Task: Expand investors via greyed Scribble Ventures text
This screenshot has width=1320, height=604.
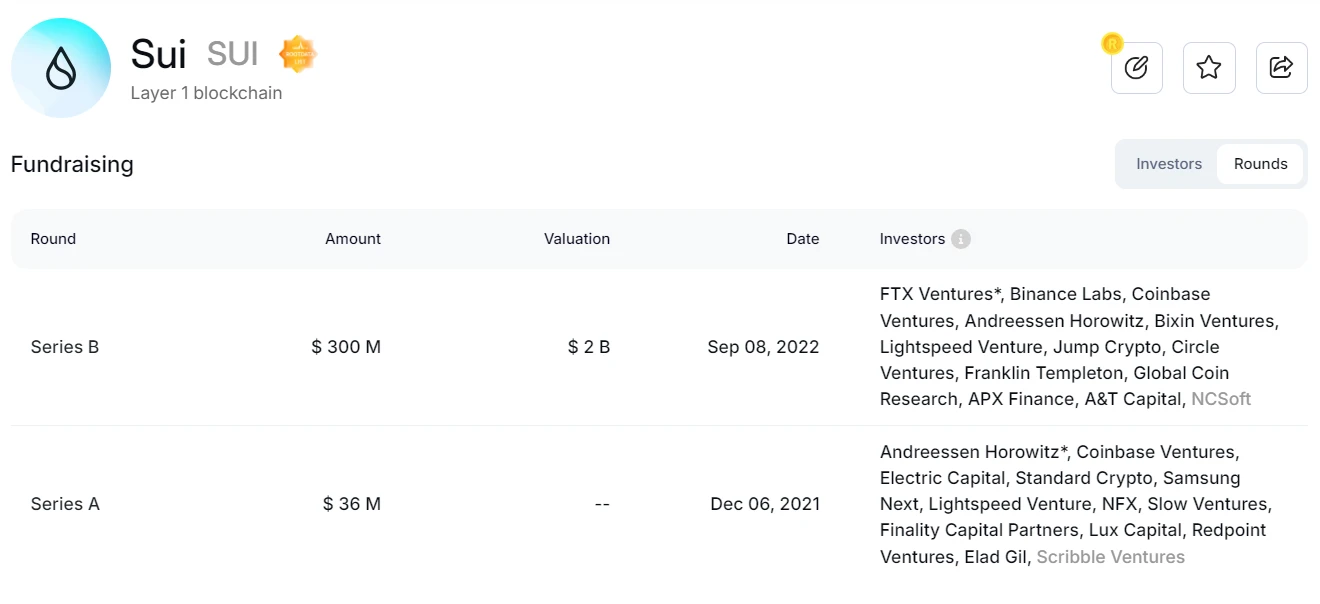Action: [x=1110, y=557]
